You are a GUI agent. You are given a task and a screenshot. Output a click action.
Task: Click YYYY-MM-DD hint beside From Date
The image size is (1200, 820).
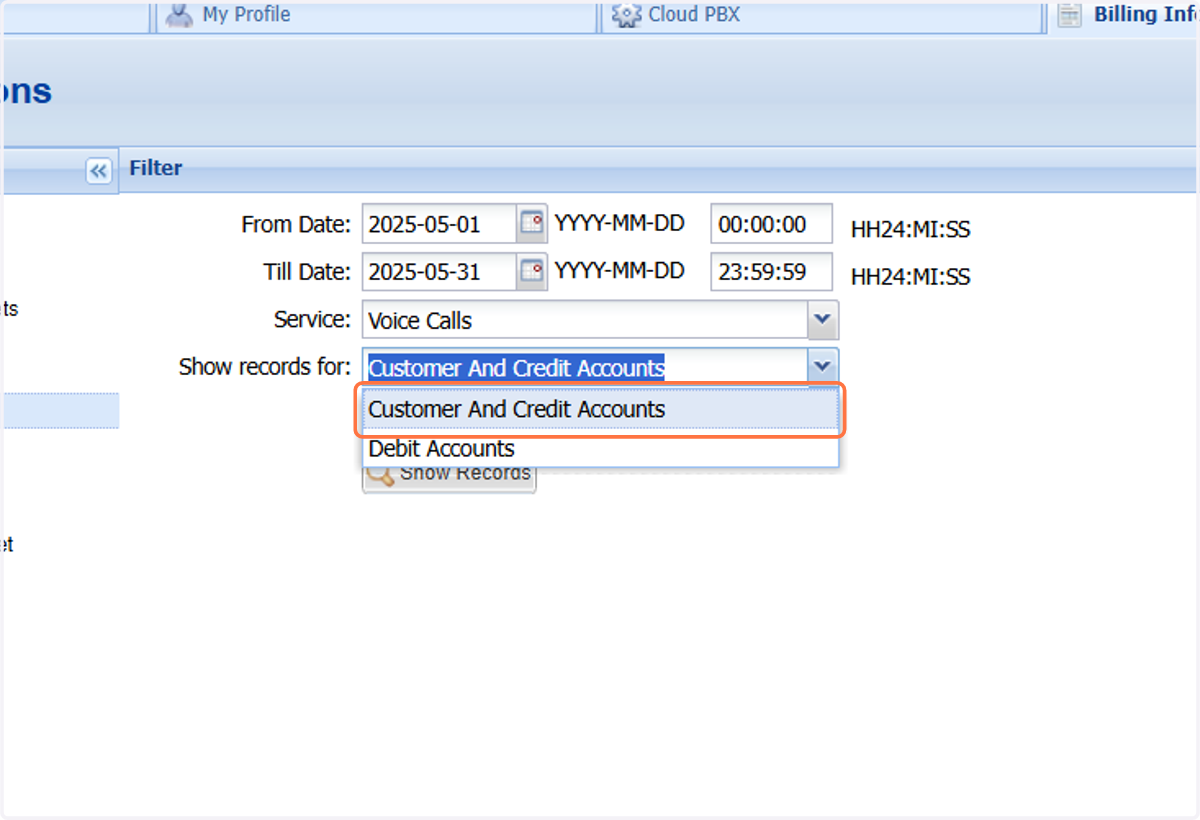[620, 223]
